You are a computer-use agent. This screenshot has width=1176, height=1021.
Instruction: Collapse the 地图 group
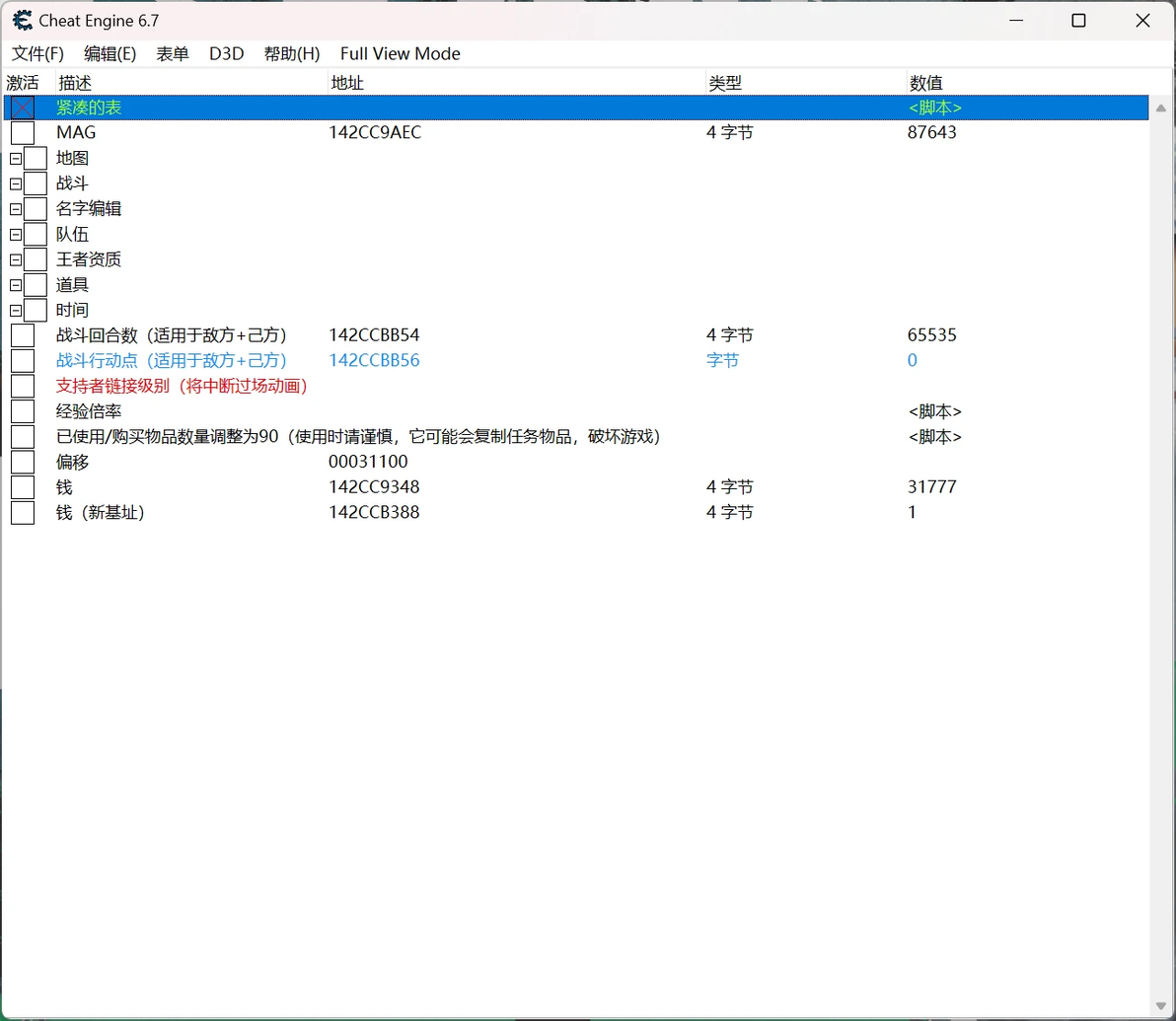[x=16, y=158]
